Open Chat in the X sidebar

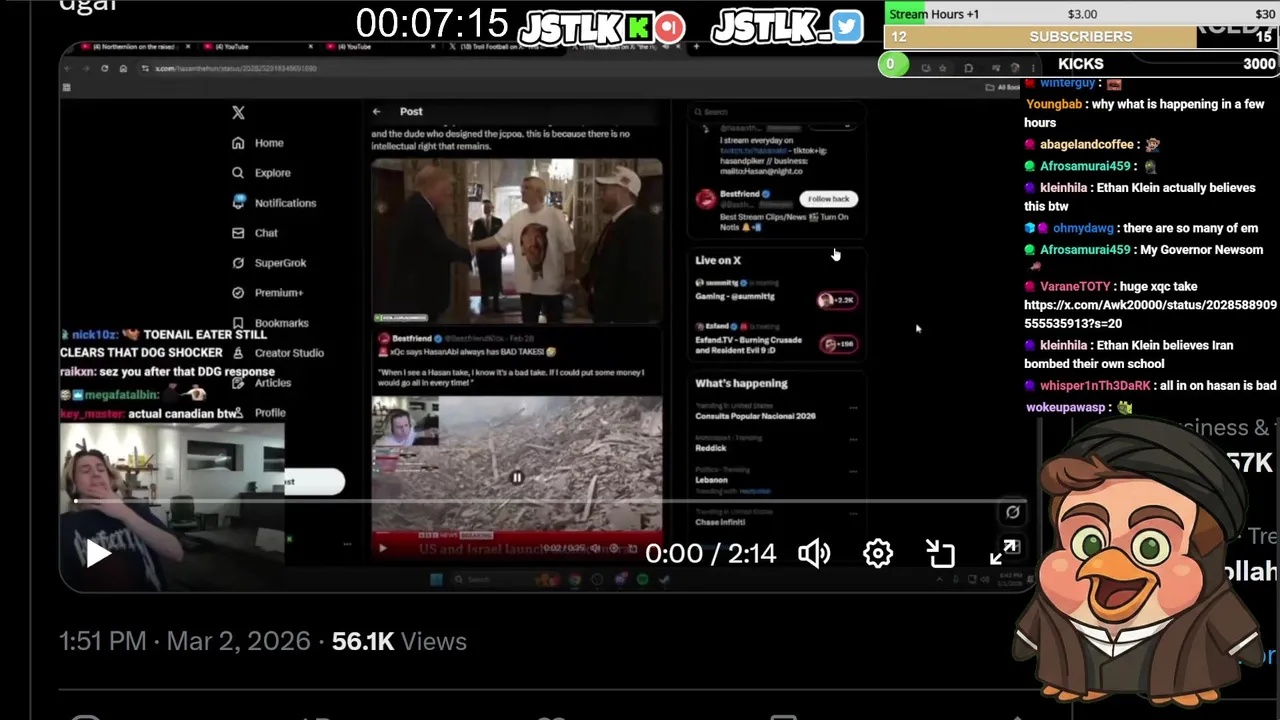coord(255,233)
